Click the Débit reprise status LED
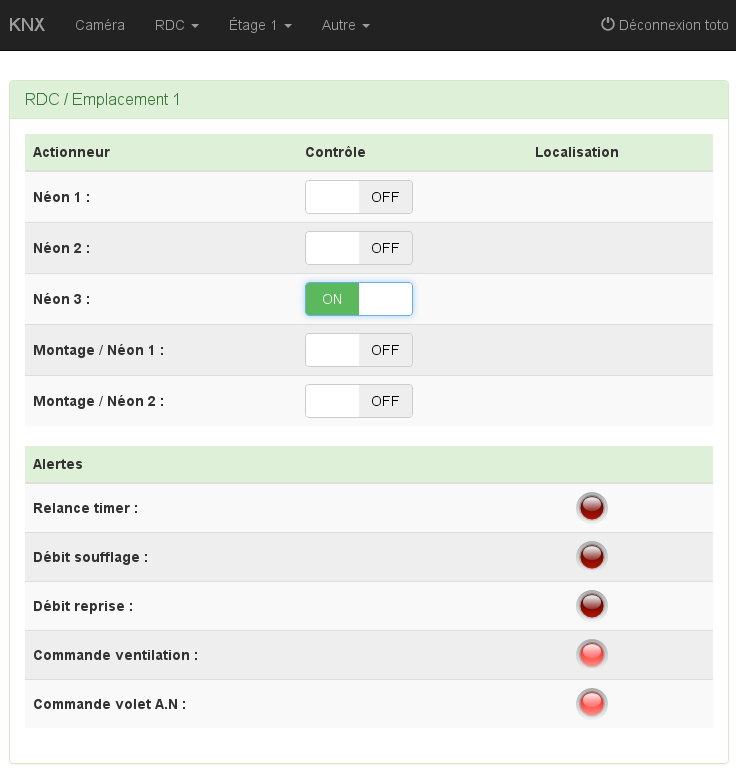Viewport: 736px width, 776px height. coord(591,606)
